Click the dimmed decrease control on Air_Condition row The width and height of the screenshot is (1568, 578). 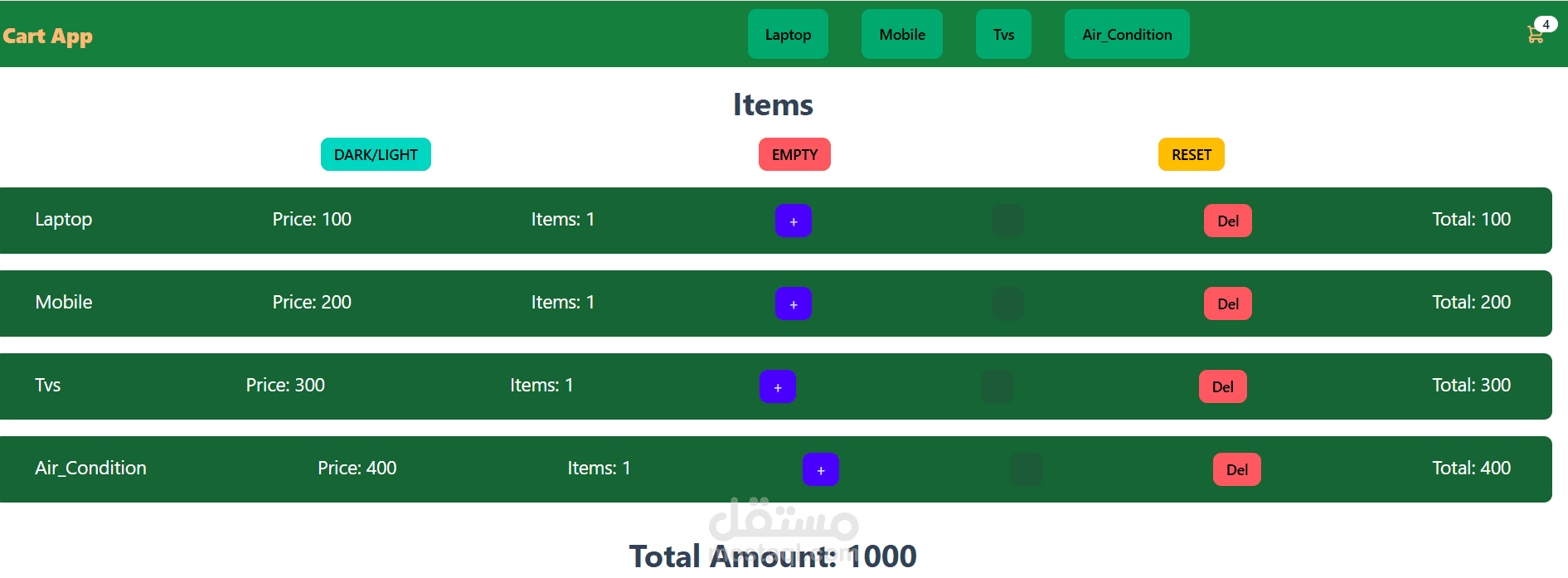pyautogui.click(x=1026, y=469)
